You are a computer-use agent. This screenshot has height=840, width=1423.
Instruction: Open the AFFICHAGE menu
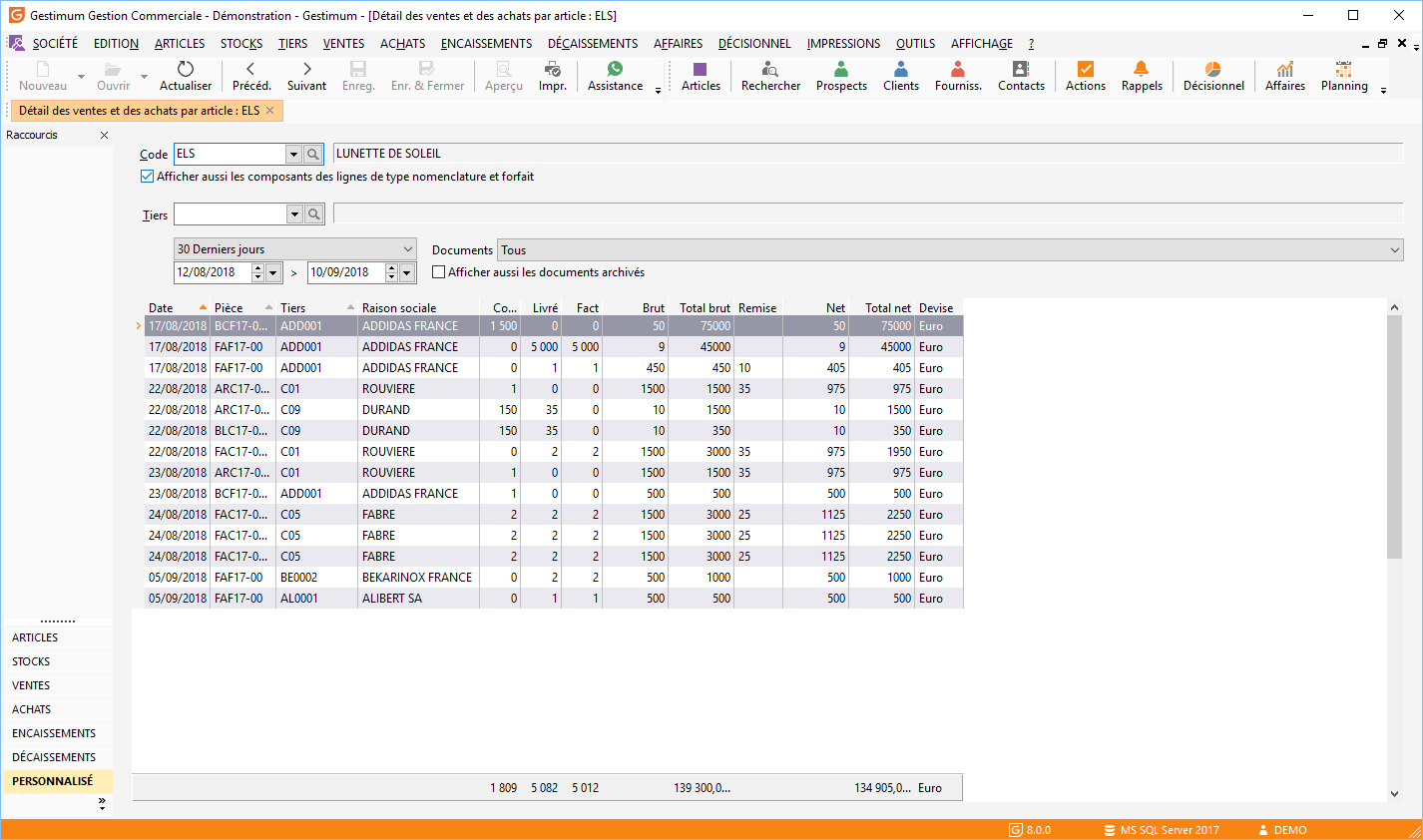(982, 44)
